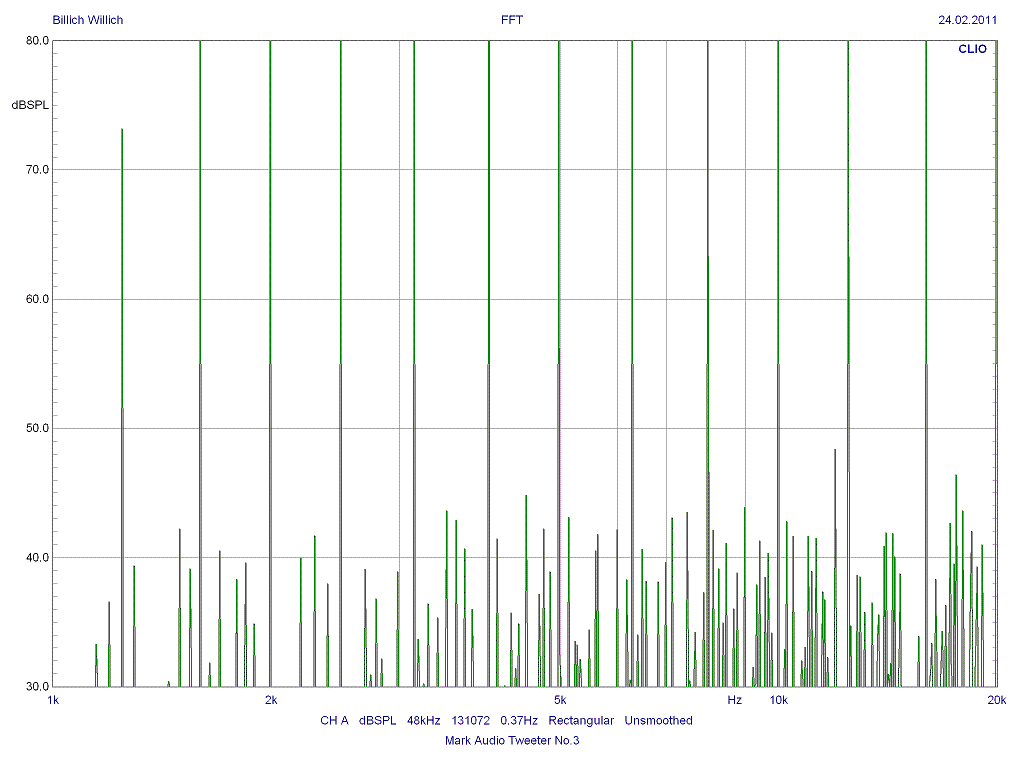The width and height of the screenshot is (1024, 768).
Task: Click the FFT title at the top
Action: pyautogui.click(x=512, y=20)
